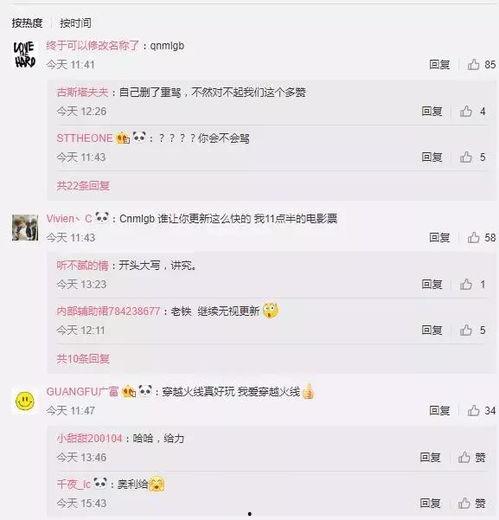Reply to GUANGFU广富's comment

[439, 410]
